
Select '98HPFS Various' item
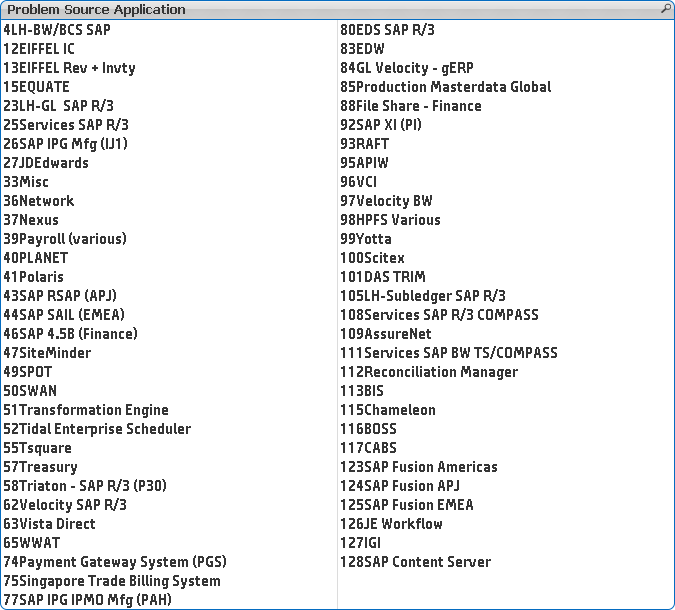pos(506,220)
